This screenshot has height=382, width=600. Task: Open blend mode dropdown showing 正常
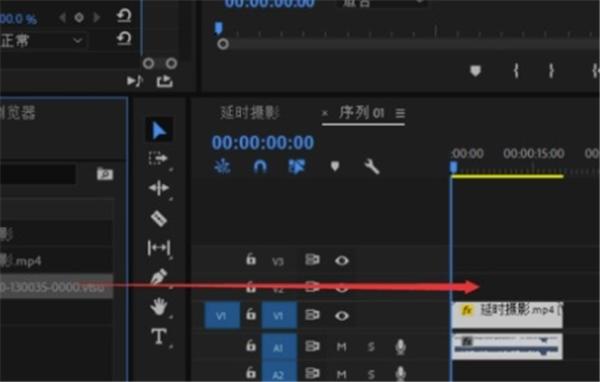(43, 40)
